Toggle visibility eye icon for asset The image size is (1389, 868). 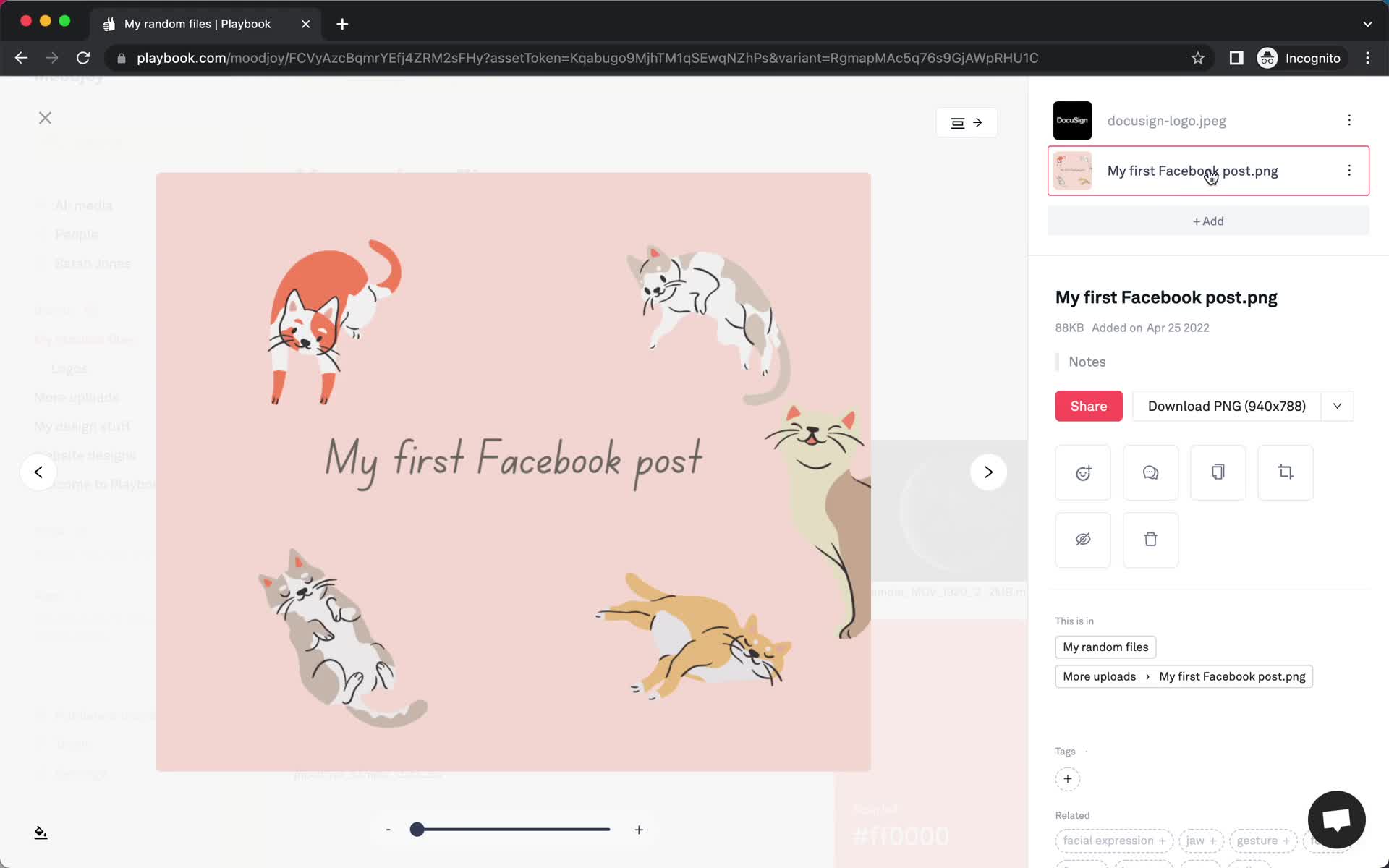pyautogui.click(x=1083, y=539)
